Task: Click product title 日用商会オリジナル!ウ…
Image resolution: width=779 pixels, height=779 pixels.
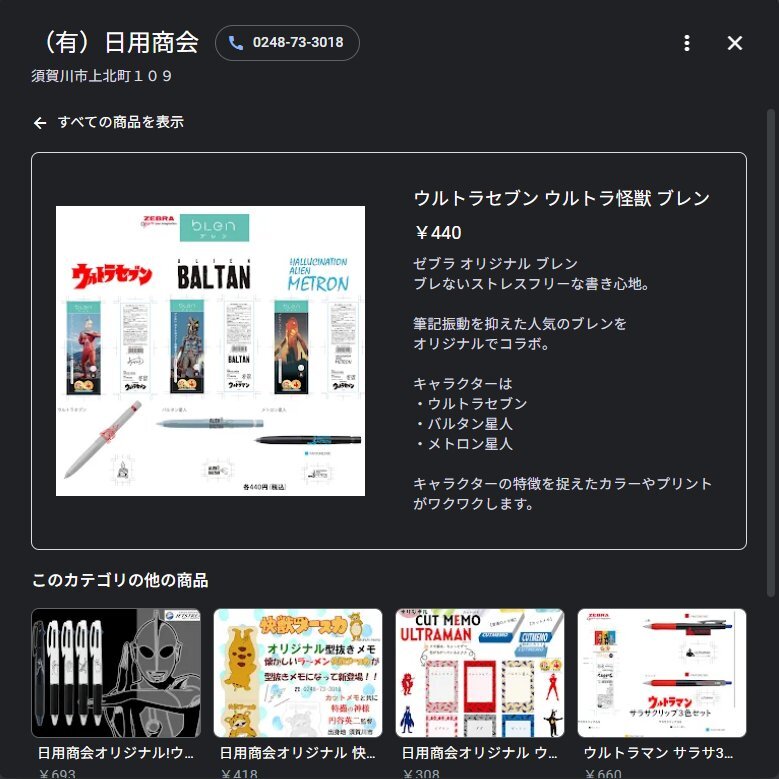Action: click(x=116, y=753)
